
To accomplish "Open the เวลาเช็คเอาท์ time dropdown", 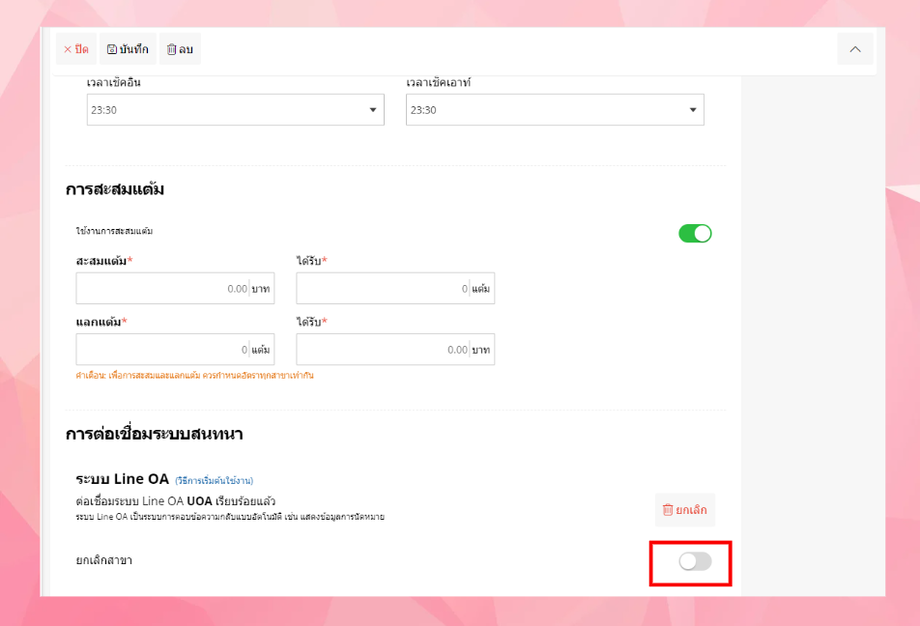I will pyautogui.click(x=554, y=110).
